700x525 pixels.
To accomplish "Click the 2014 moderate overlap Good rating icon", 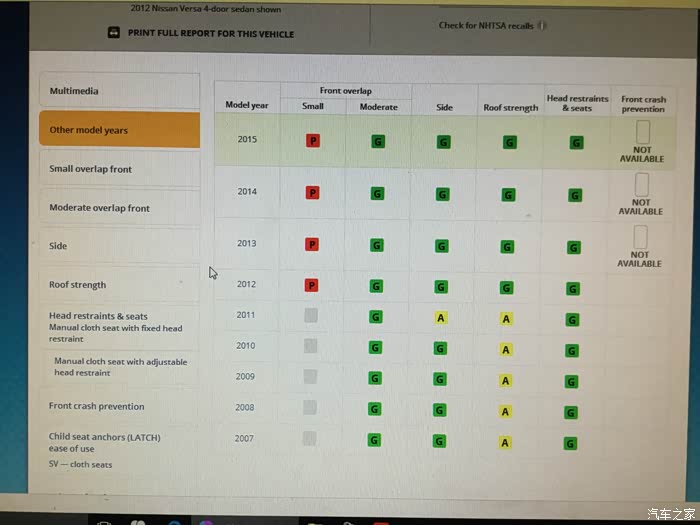I will coord(377,194).
